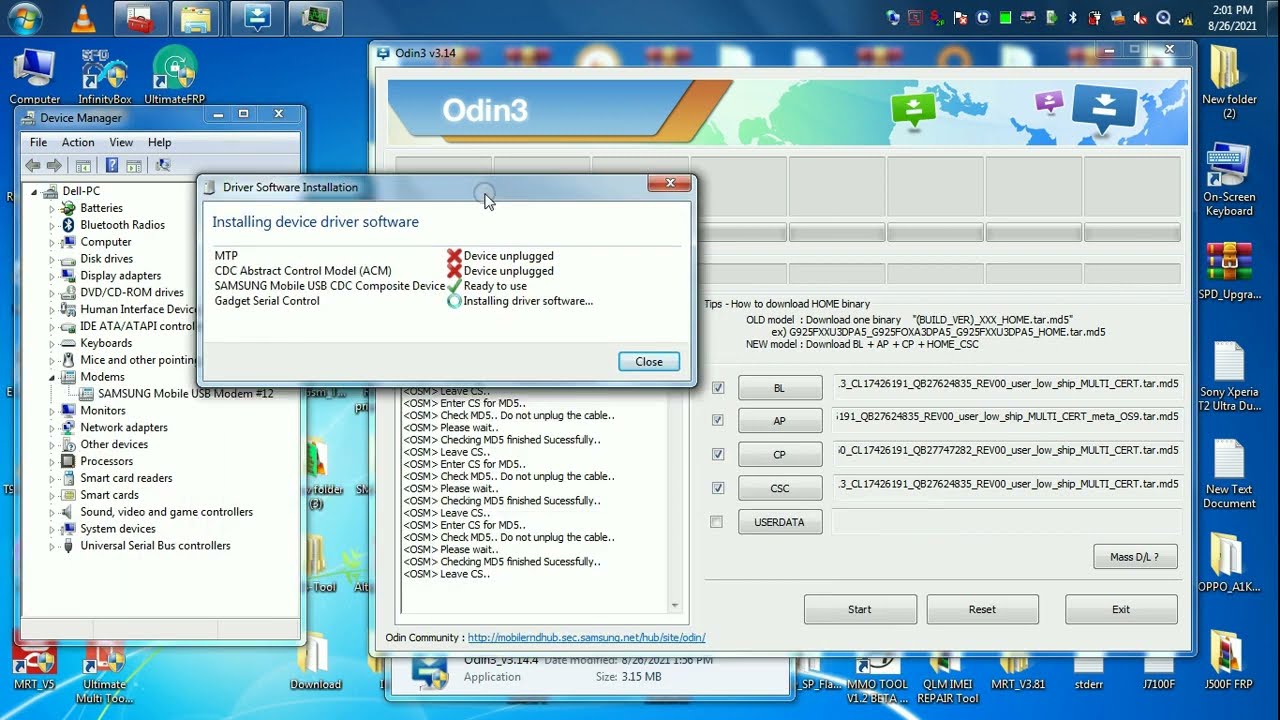Open the OPPO_A1K folder on desktop
Viewport: 1280px width, 720px height.
point(1229,563)
